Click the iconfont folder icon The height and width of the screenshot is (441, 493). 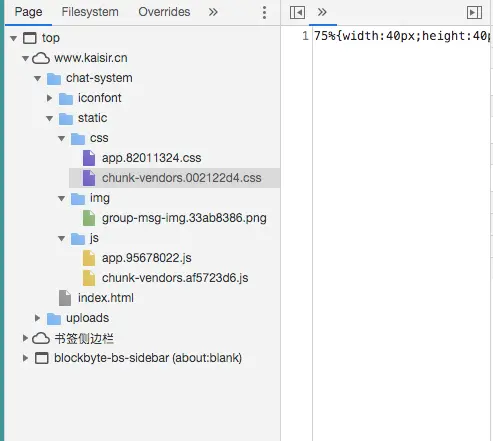click(66, 98)
